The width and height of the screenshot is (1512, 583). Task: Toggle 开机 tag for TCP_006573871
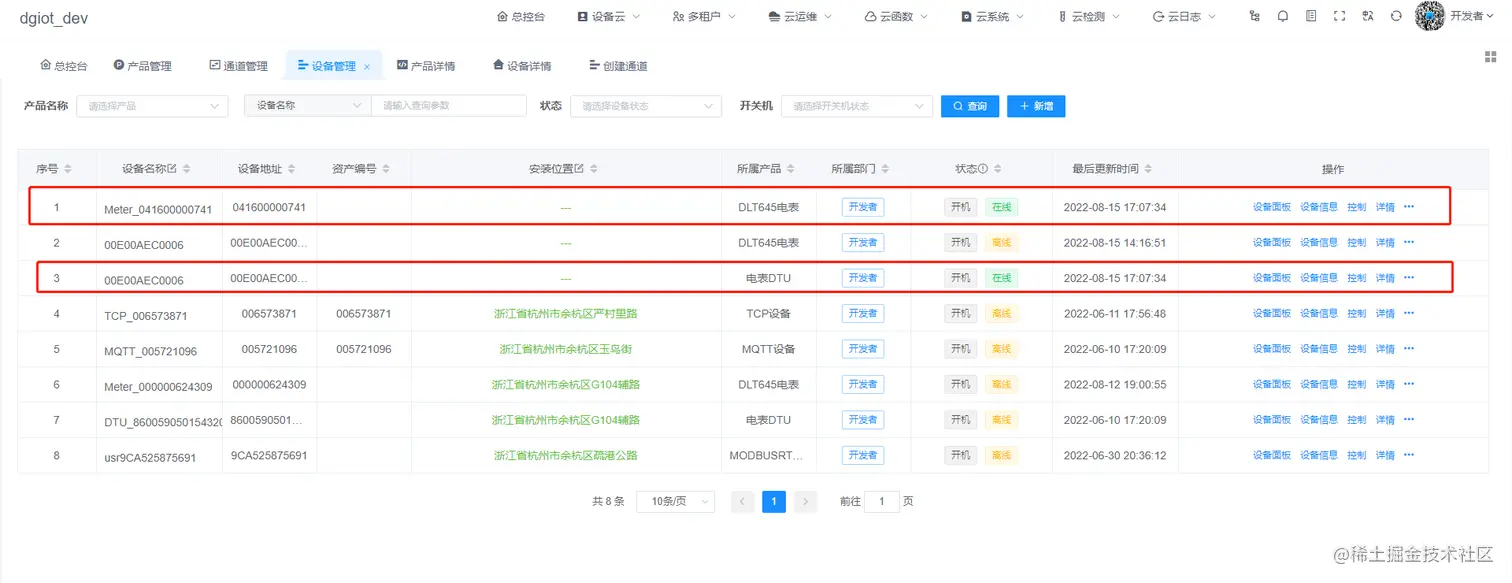[x=960, y=313]
